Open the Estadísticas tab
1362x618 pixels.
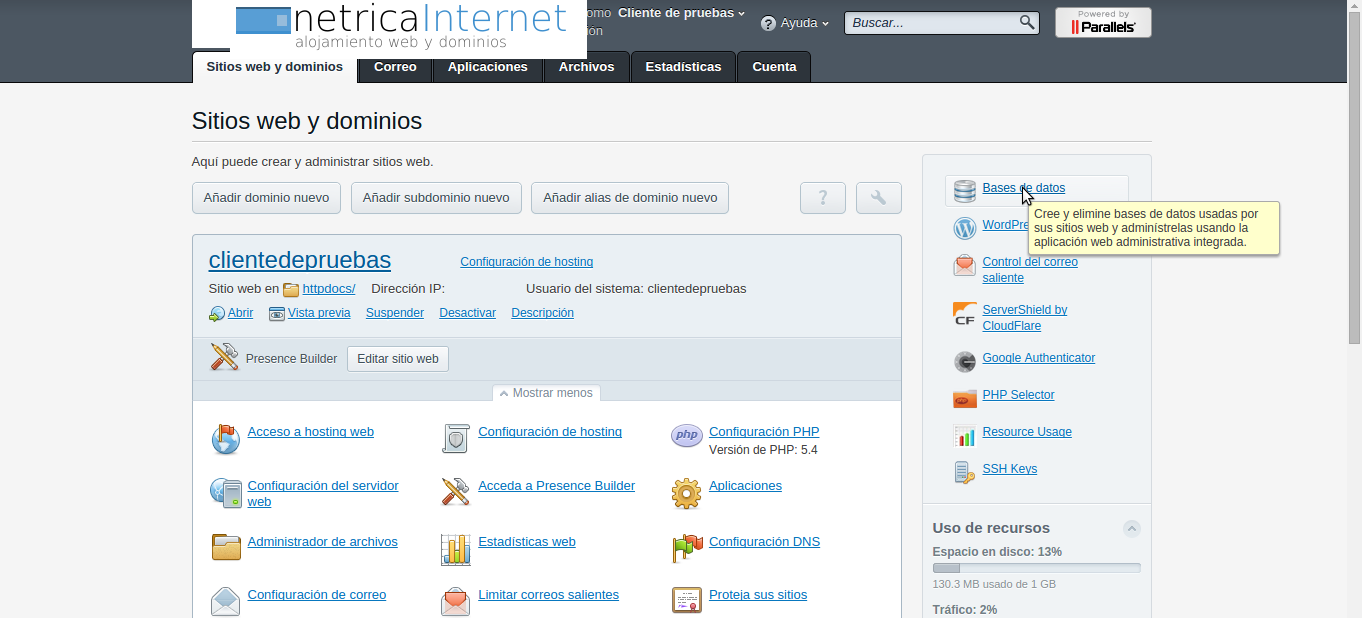(683, 67)
